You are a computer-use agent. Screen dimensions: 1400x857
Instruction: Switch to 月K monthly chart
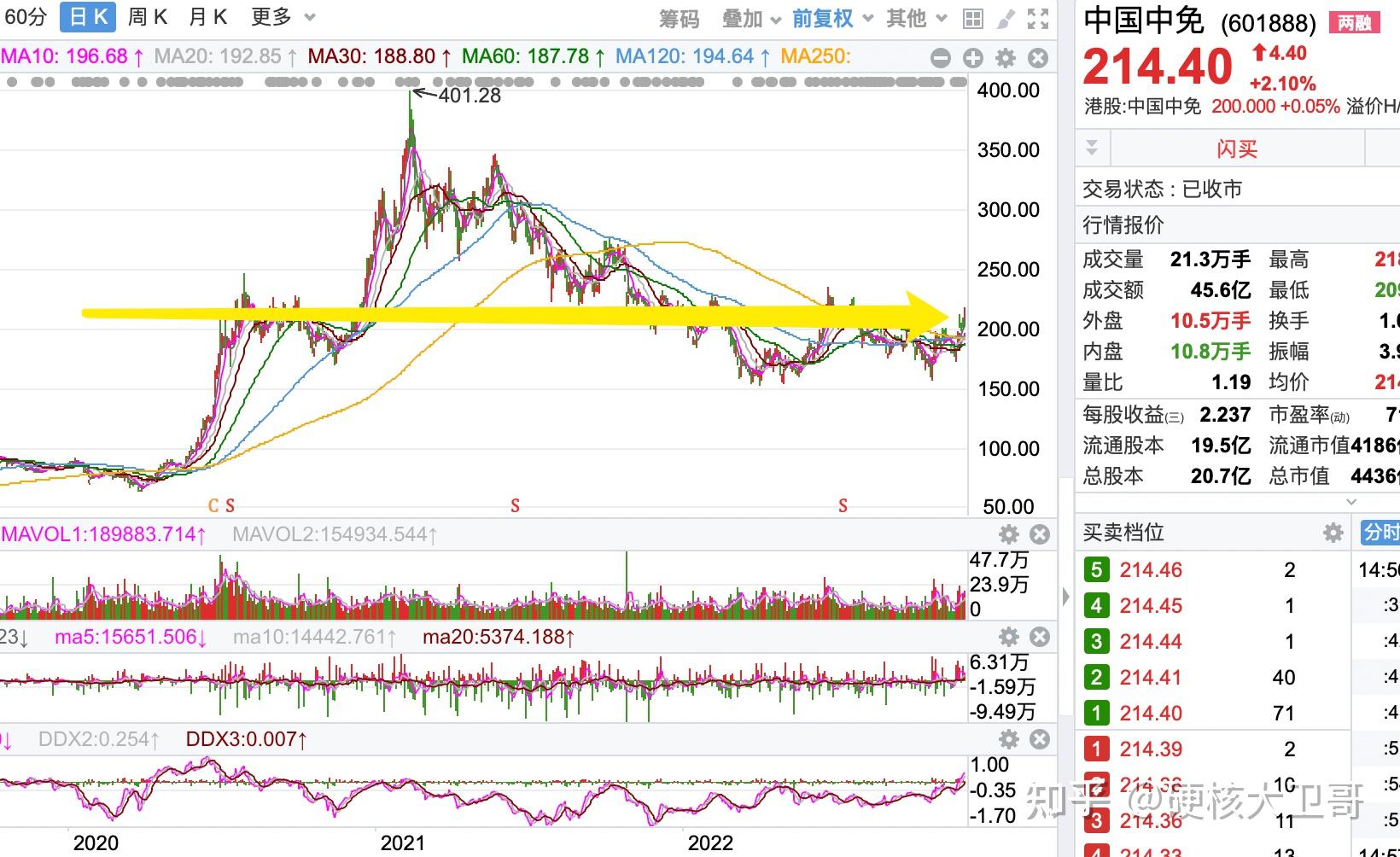tap(207, 17)
